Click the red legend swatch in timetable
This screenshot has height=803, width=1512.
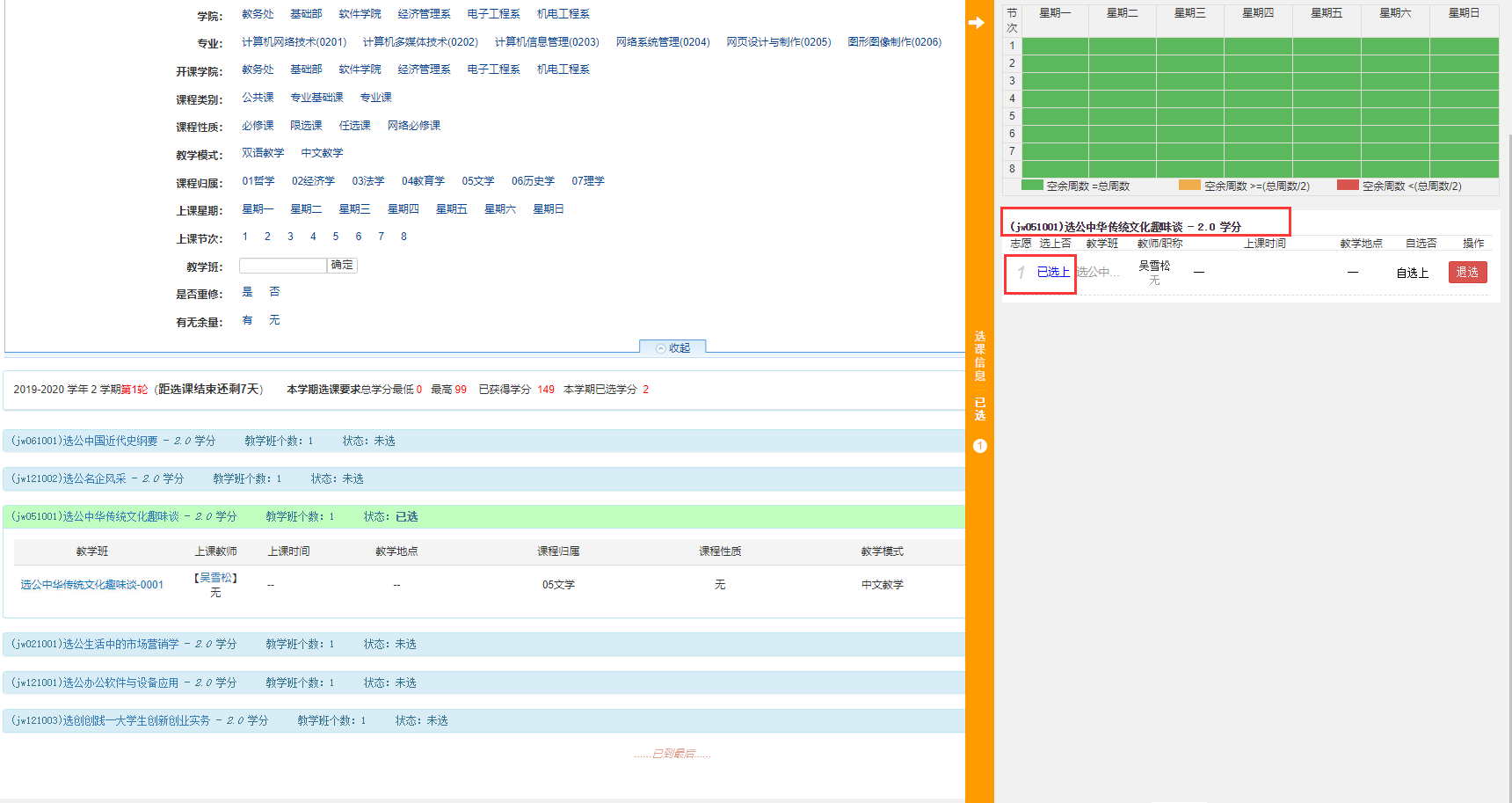point(1348,186)
